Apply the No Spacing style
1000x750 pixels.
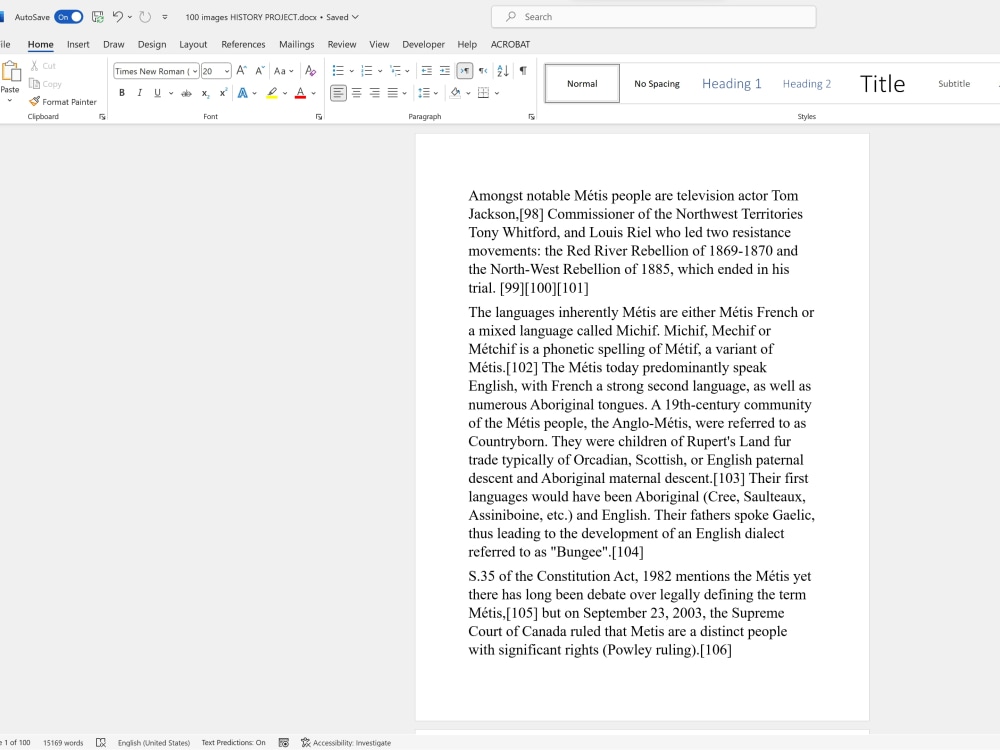tap(657, 84)
